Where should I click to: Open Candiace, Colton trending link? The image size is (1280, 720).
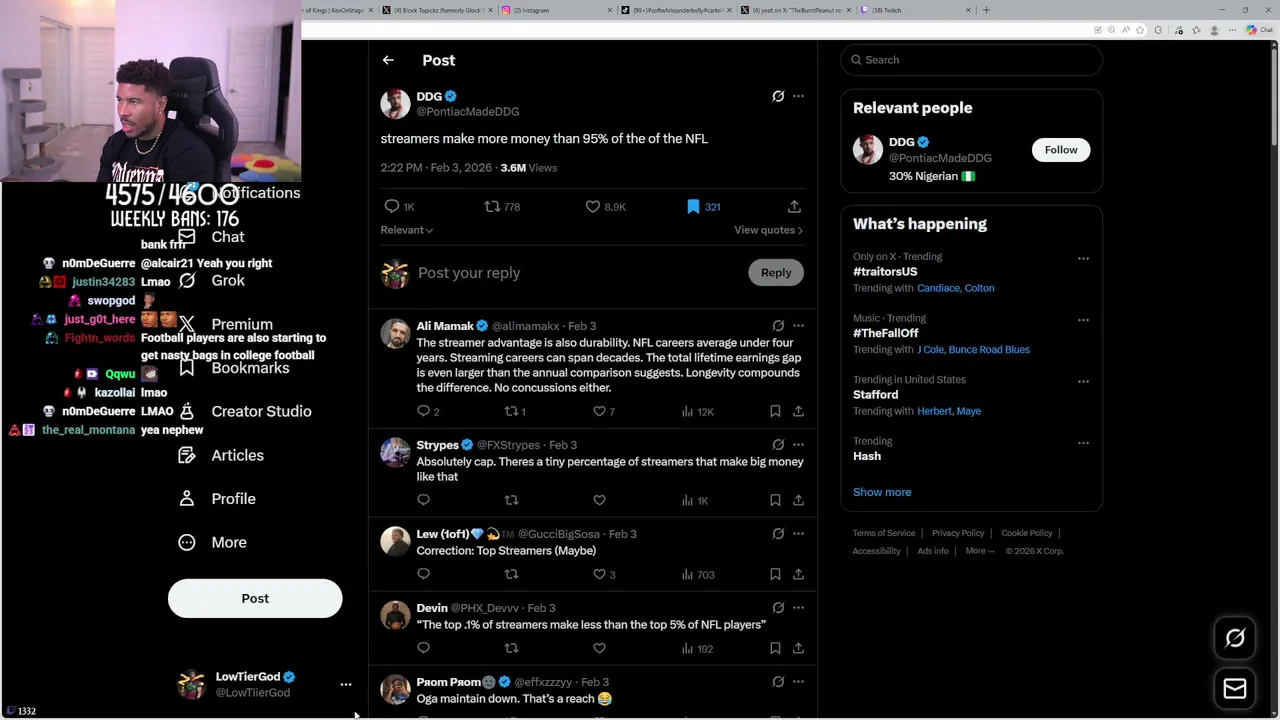click(955, 288)
